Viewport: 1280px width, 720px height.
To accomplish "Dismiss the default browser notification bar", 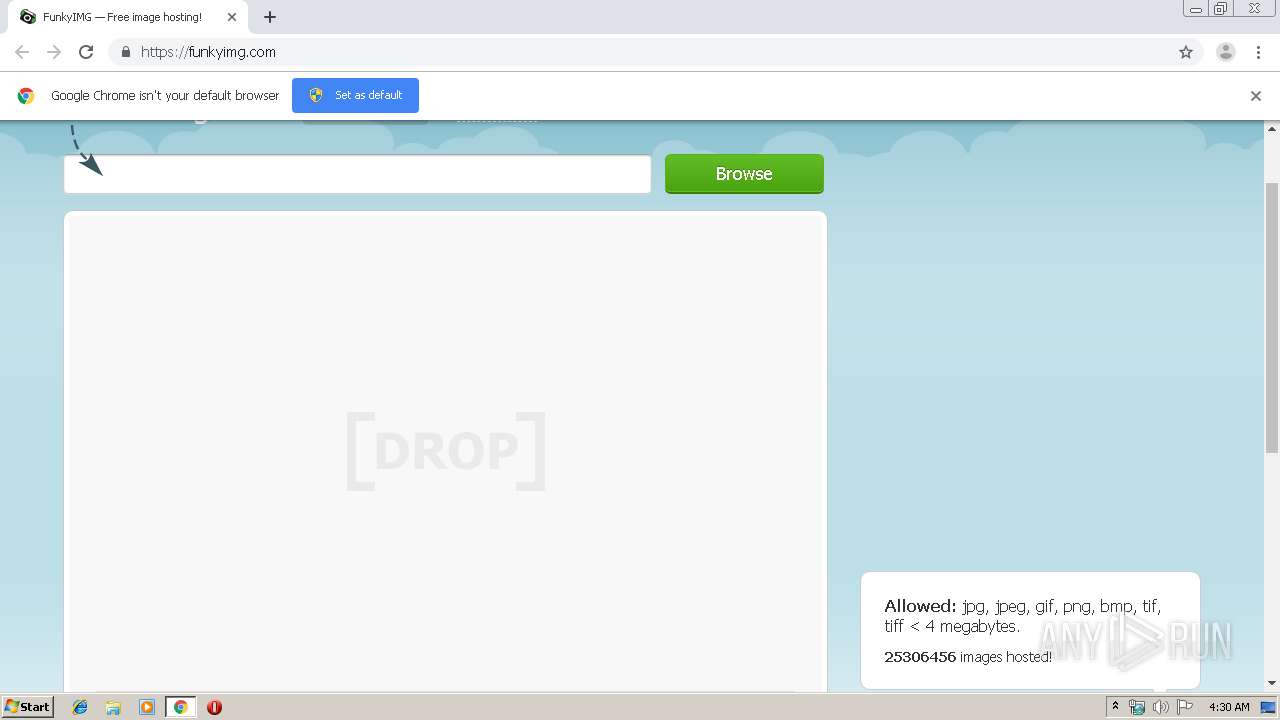I will pos(1256,96).
